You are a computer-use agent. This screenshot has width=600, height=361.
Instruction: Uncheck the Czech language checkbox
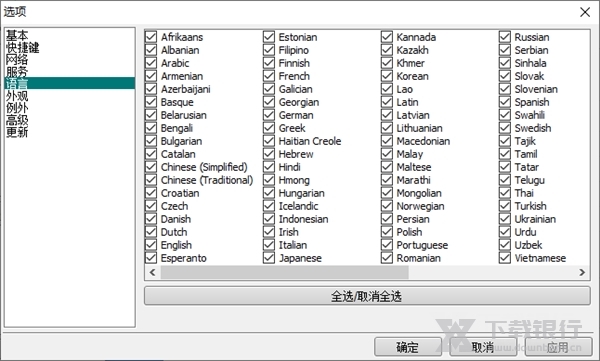pyautogui.click(x=151, y=206)
